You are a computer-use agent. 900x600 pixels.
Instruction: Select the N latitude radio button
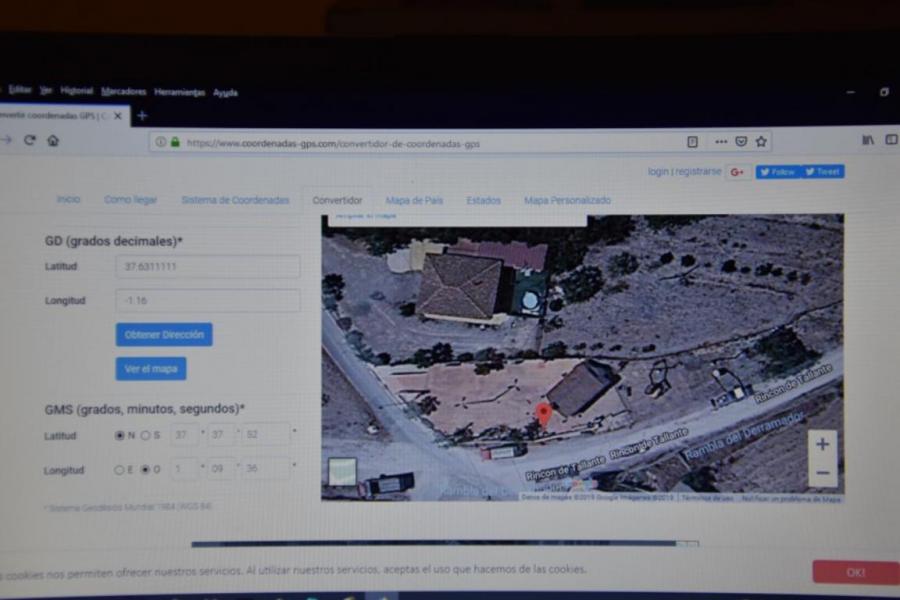coord(120,436)
